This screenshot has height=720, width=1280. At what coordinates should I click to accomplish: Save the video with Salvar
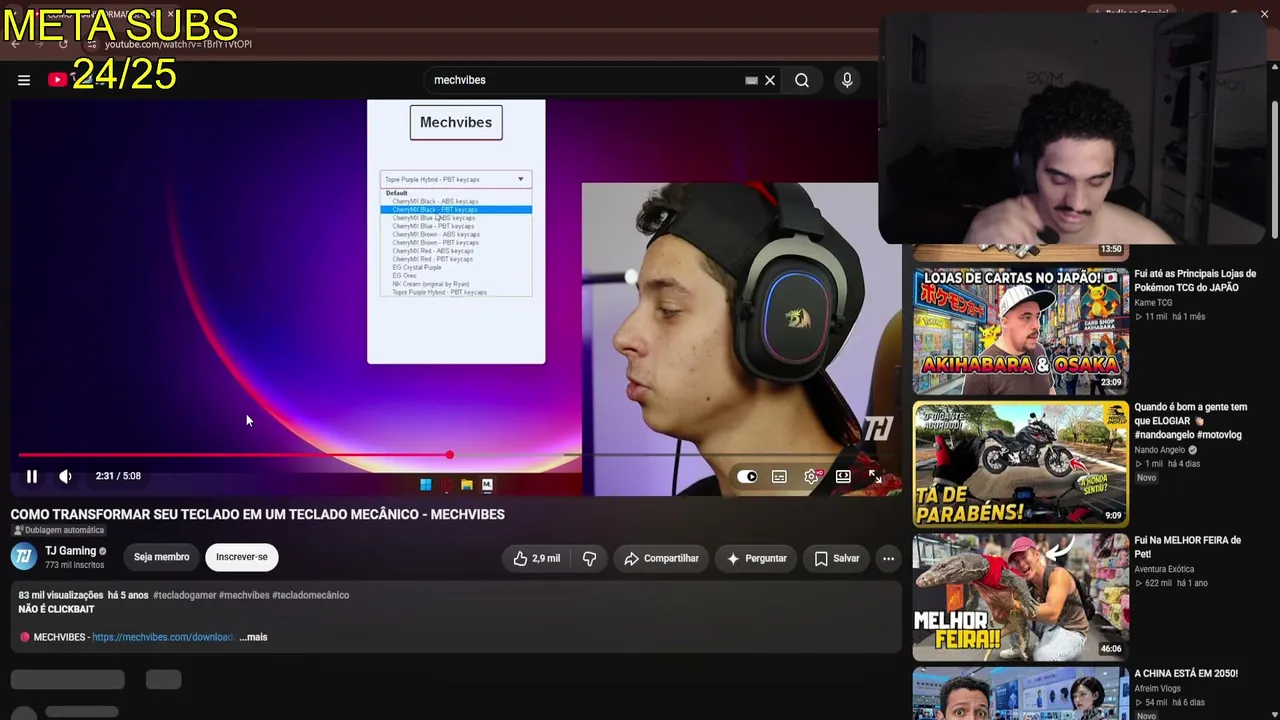[836, 559]
